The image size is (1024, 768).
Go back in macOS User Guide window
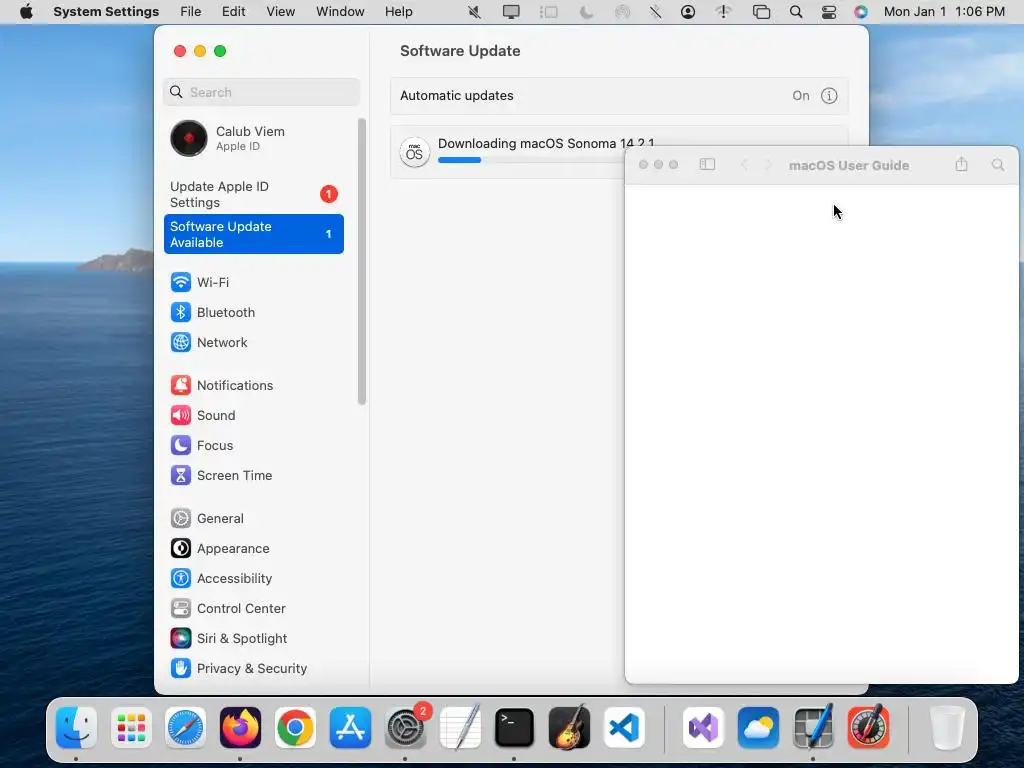tap(743, 165)
